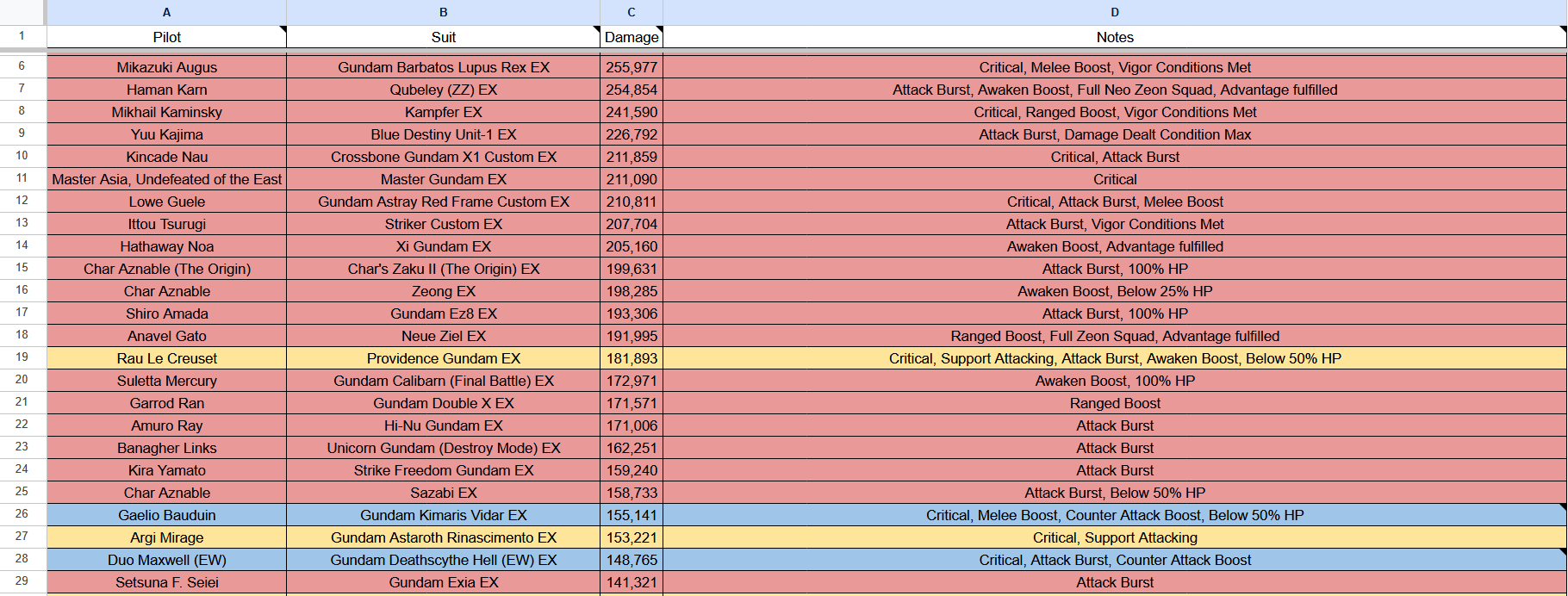Click cell Neue Ziel EX

click(443, 336)
